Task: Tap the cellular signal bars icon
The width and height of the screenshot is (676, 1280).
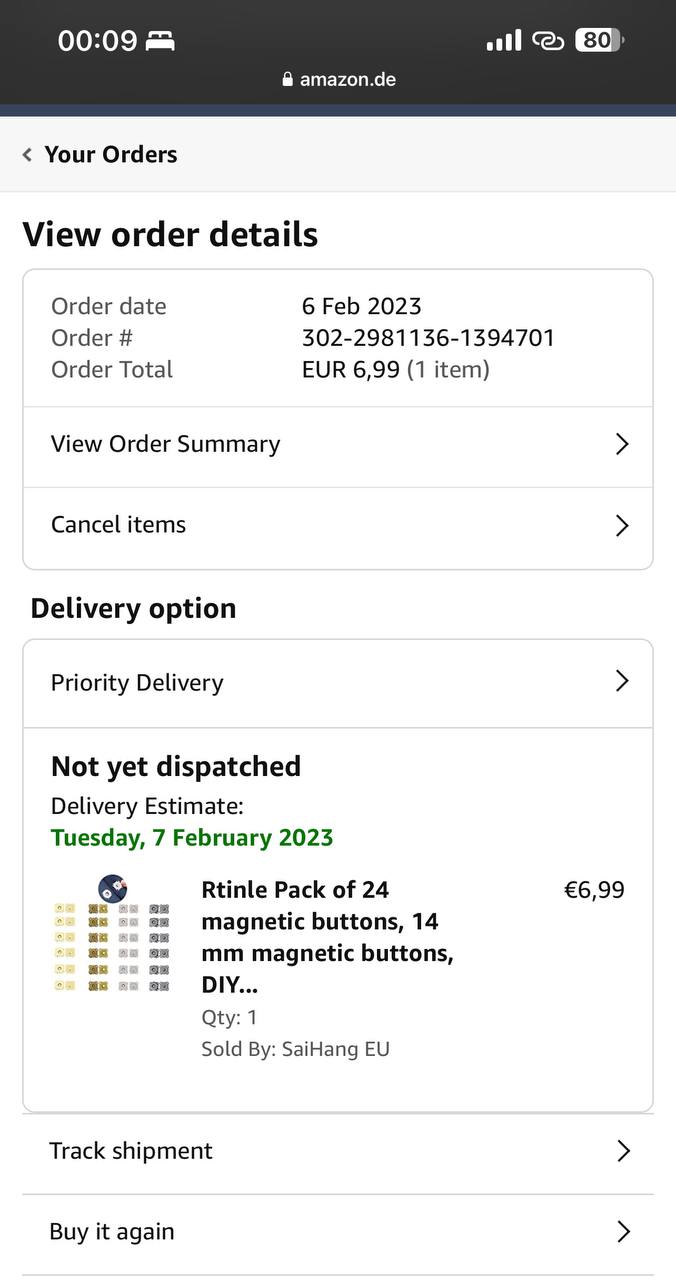Action: point(503,40)
